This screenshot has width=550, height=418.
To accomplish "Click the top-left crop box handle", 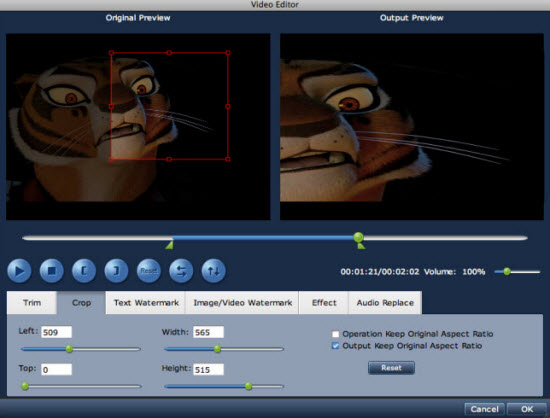I will point(111,53).
